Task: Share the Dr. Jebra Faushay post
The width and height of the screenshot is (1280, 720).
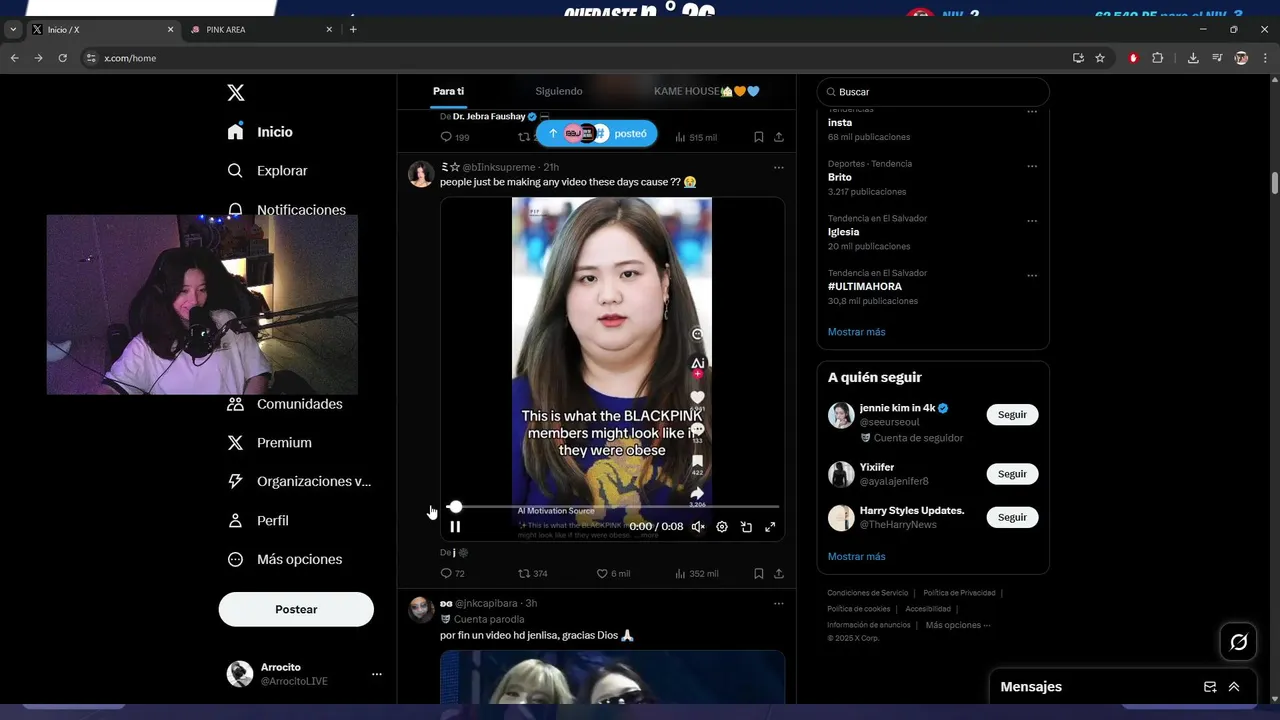Action: tap(778, 137)
